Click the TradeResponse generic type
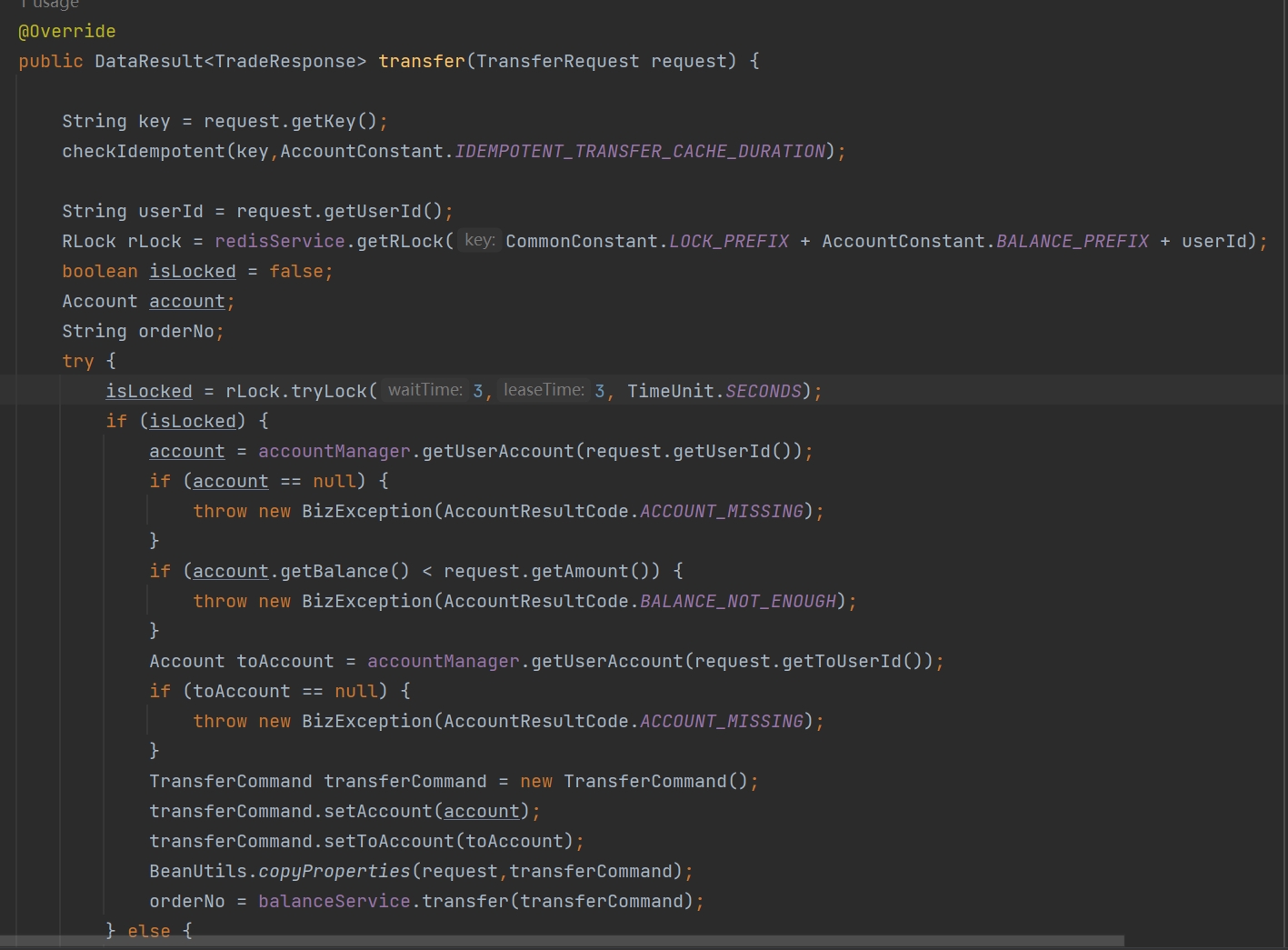This screenshot has width=1288, height=950. click(x=285, y=62)
